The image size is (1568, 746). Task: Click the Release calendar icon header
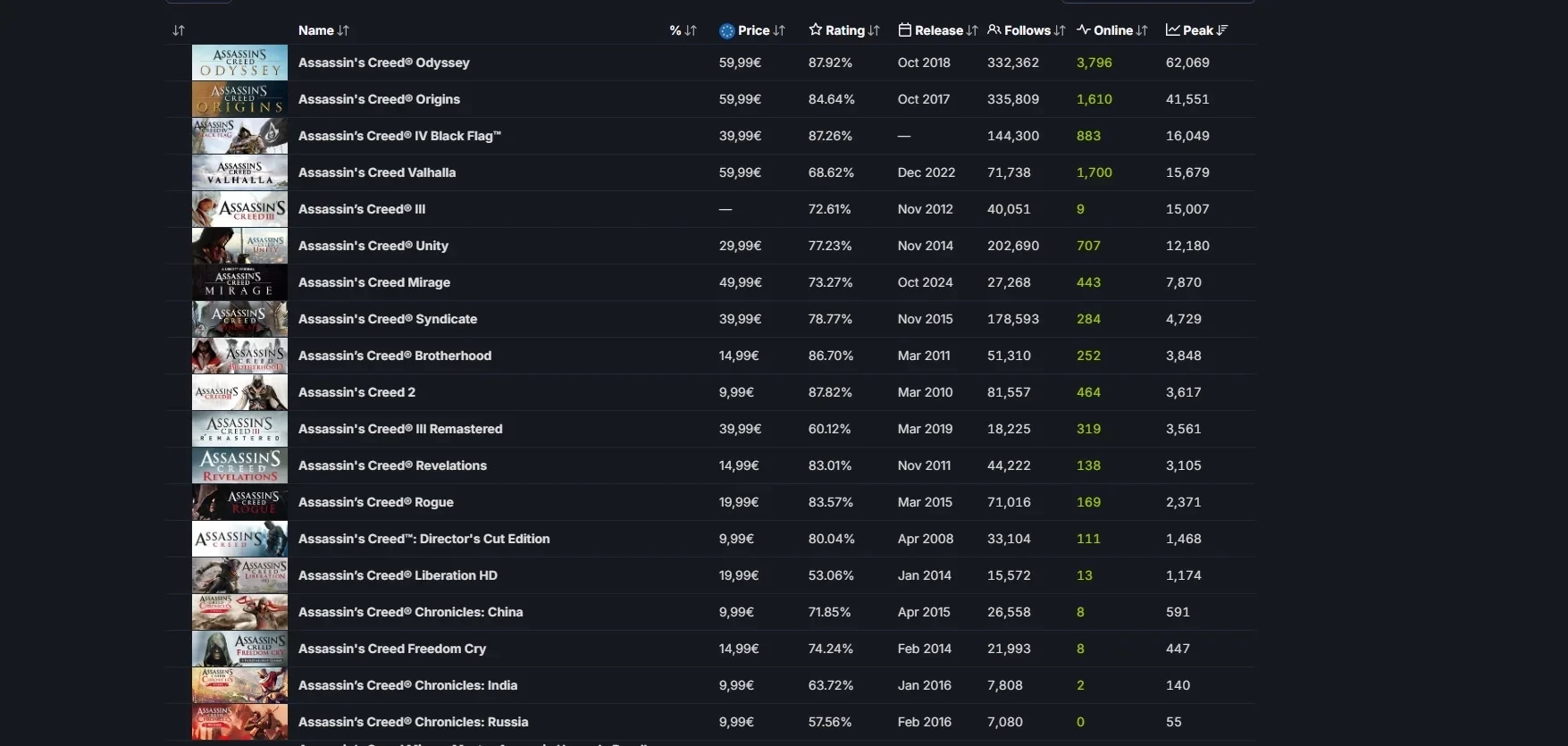pyautogui.click(x=904, y=30)
